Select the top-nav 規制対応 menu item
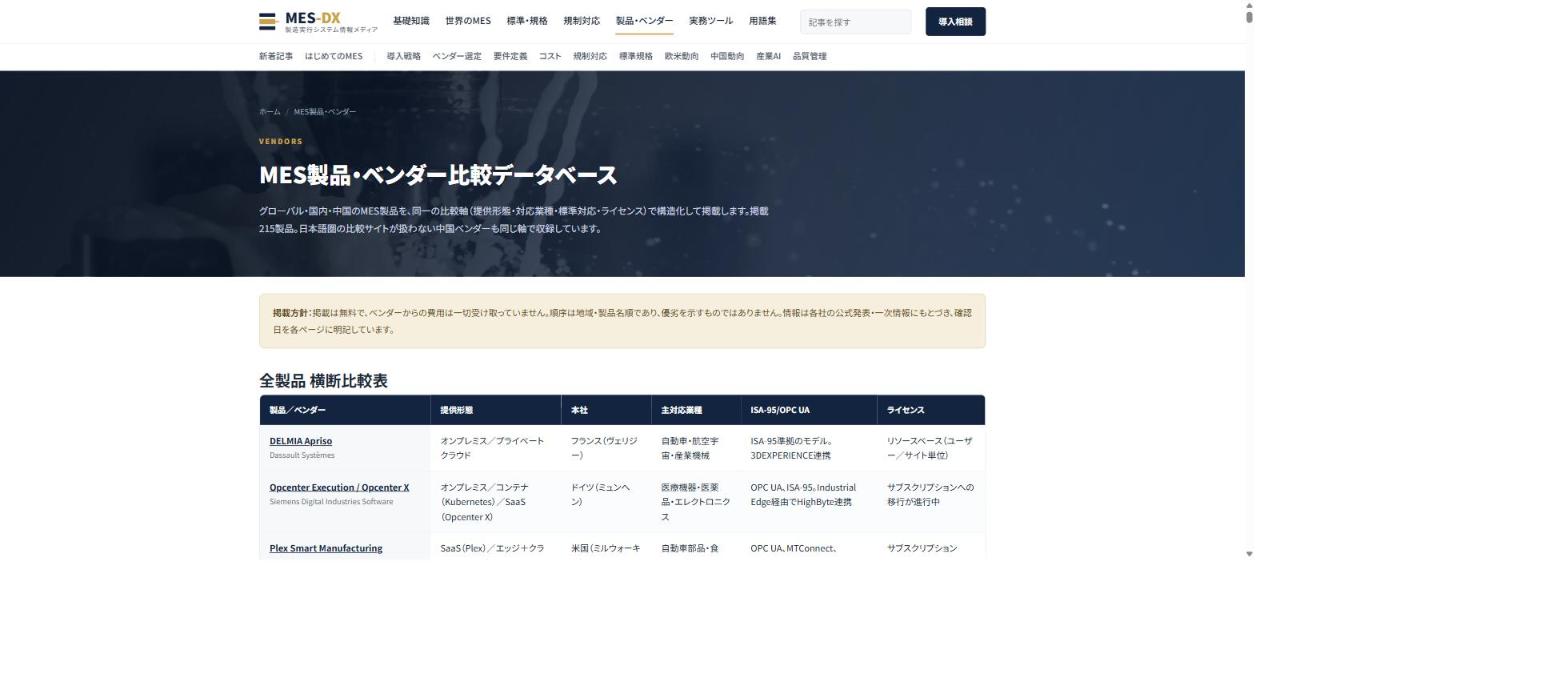The image size is (1568, 698). tap(582, 21)
